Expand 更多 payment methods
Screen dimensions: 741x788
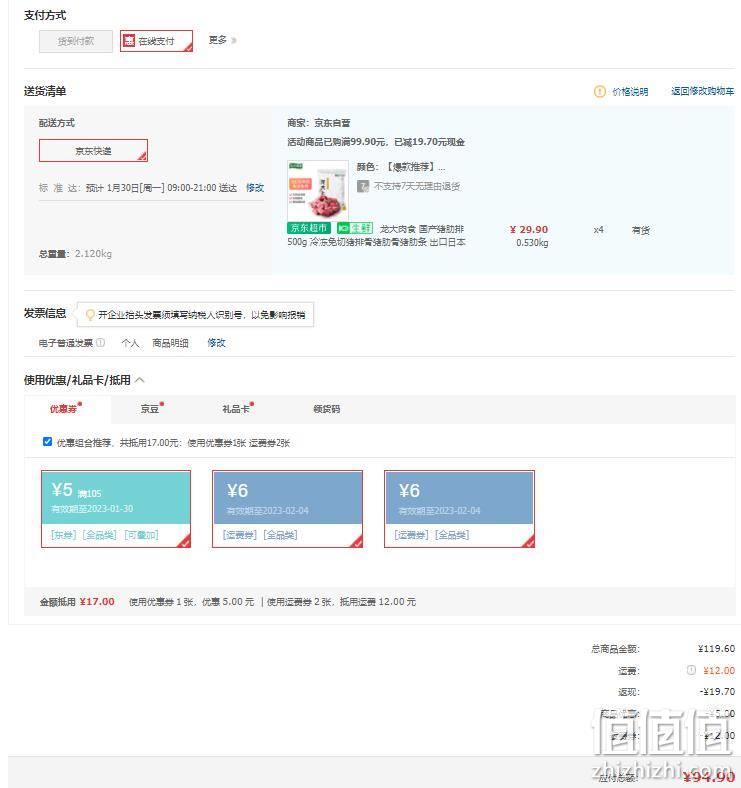point(222,40)
